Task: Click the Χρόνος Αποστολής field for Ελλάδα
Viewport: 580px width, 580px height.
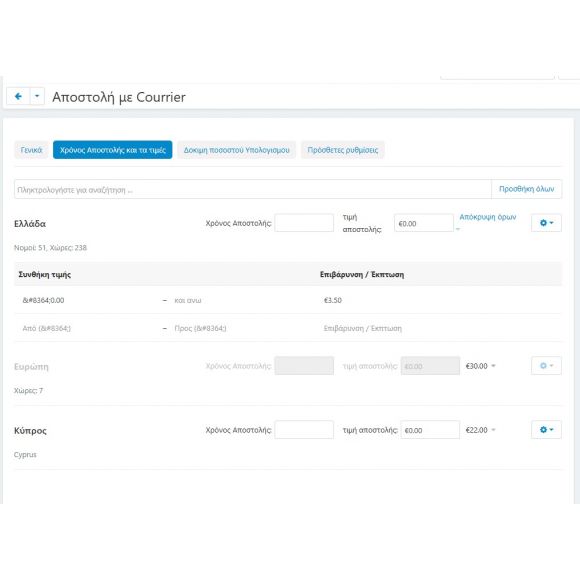Action: 304,223
